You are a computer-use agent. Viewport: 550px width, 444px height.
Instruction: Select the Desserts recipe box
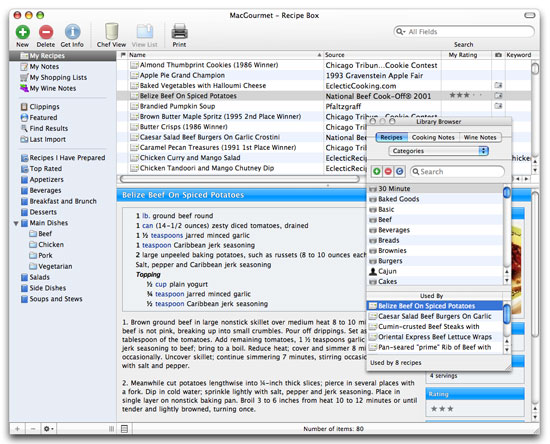pos(43,212)
